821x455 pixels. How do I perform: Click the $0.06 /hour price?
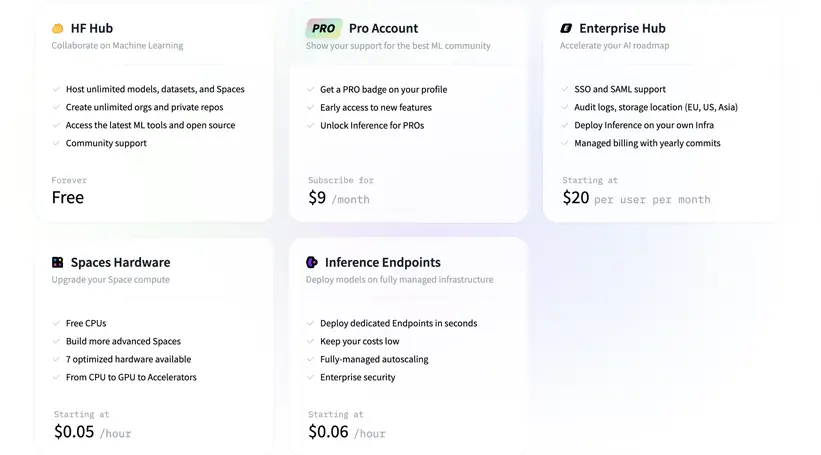[346, 432]
